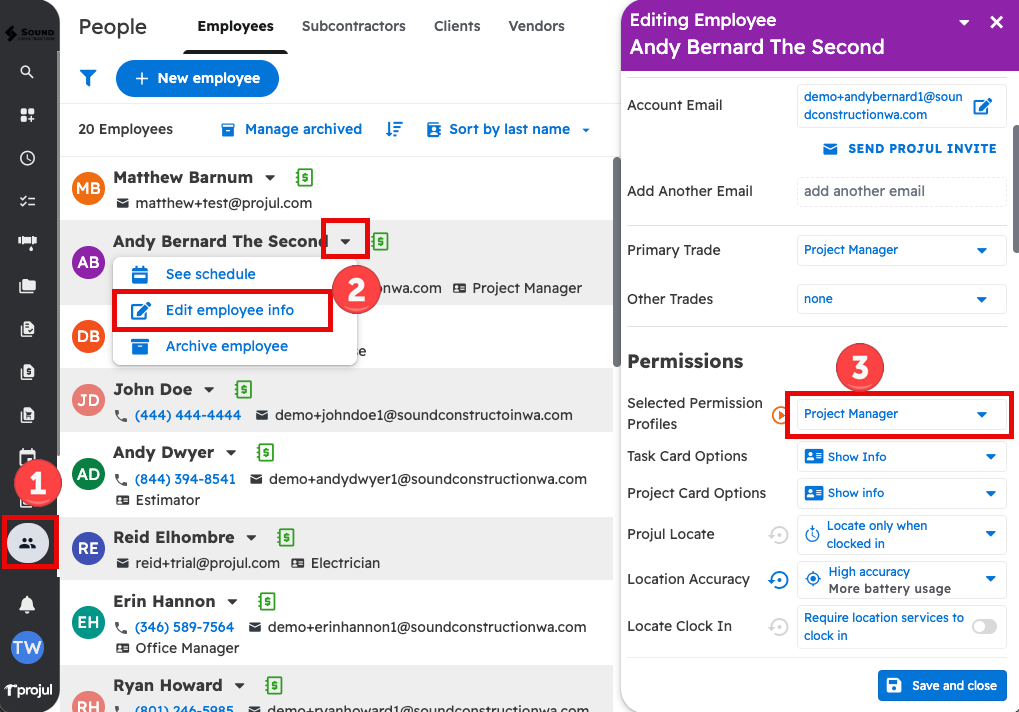The image size is (1019, 712).
Task: Open the time clock sidebar icon
Action: click(x=27, y=158)
